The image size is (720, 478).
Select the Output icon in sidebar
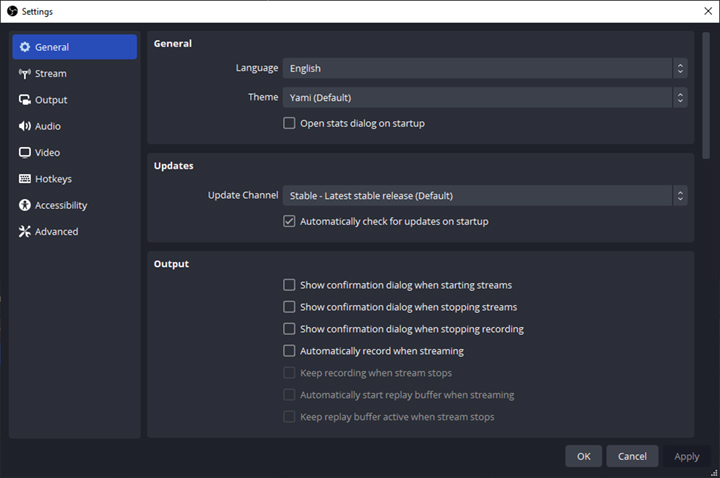[x=25, y=100]
